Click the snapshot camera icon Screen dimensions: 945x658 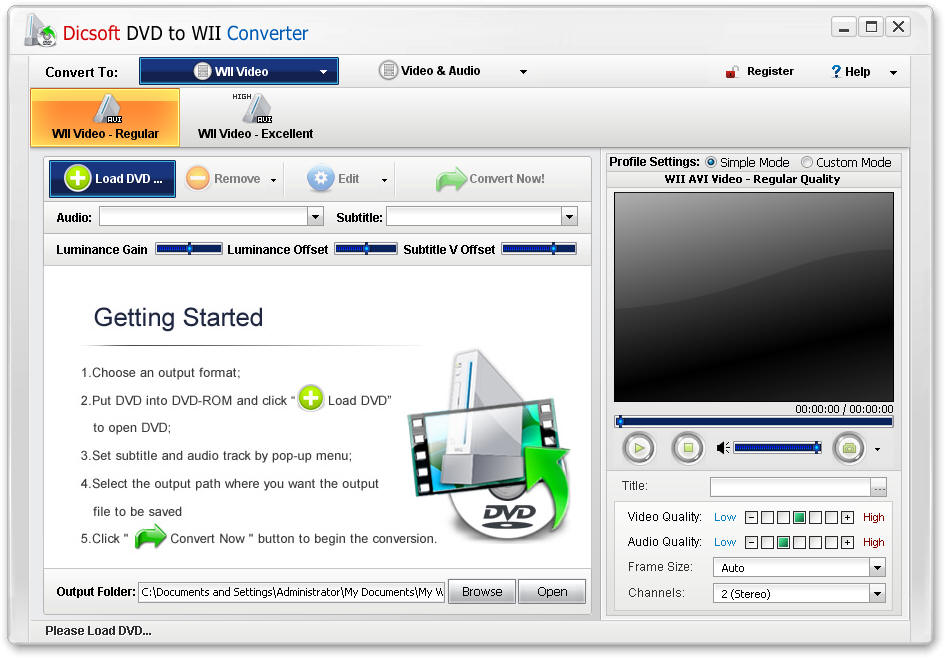click(x=849, y=448)
